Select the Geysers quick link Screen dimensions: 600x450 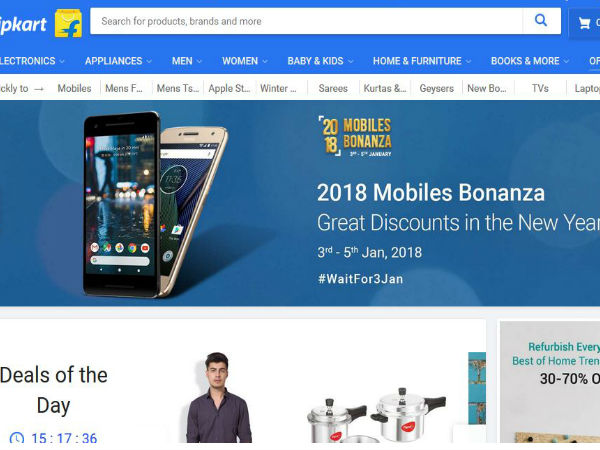click(437, 88)
